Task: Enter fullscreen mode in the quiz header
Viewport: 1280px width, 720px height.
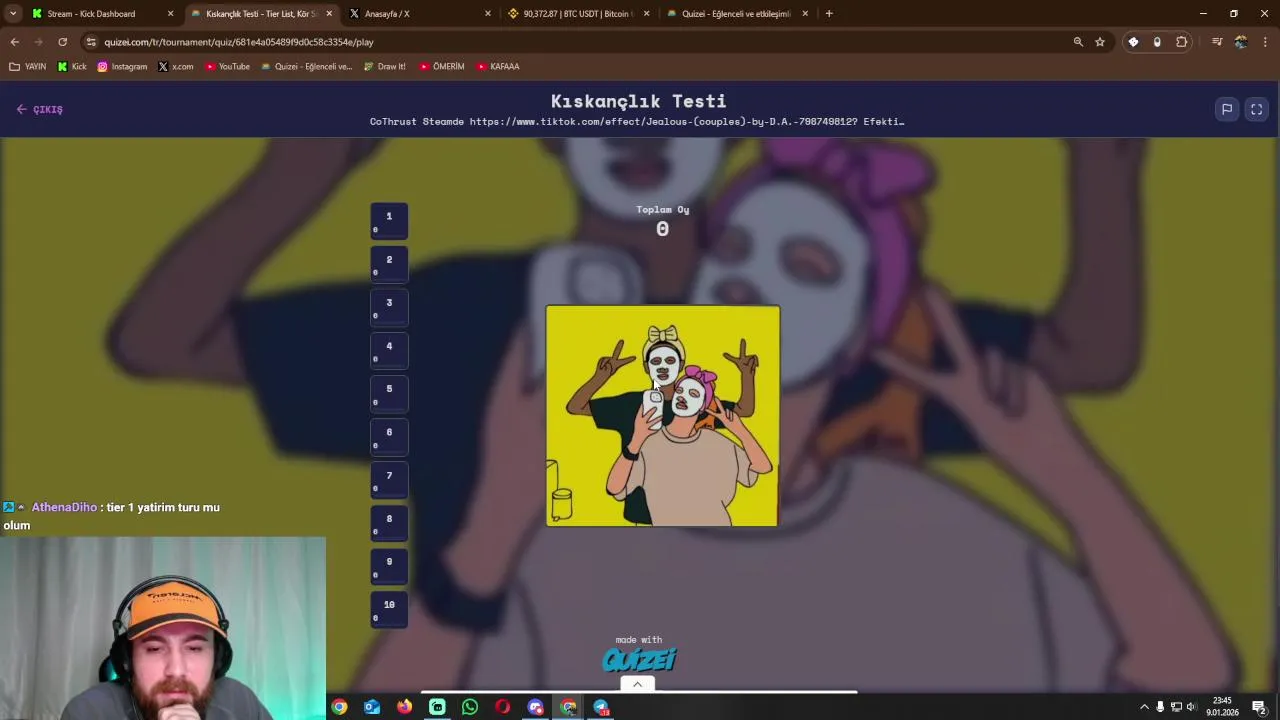Action: [x=1257, y=109]
